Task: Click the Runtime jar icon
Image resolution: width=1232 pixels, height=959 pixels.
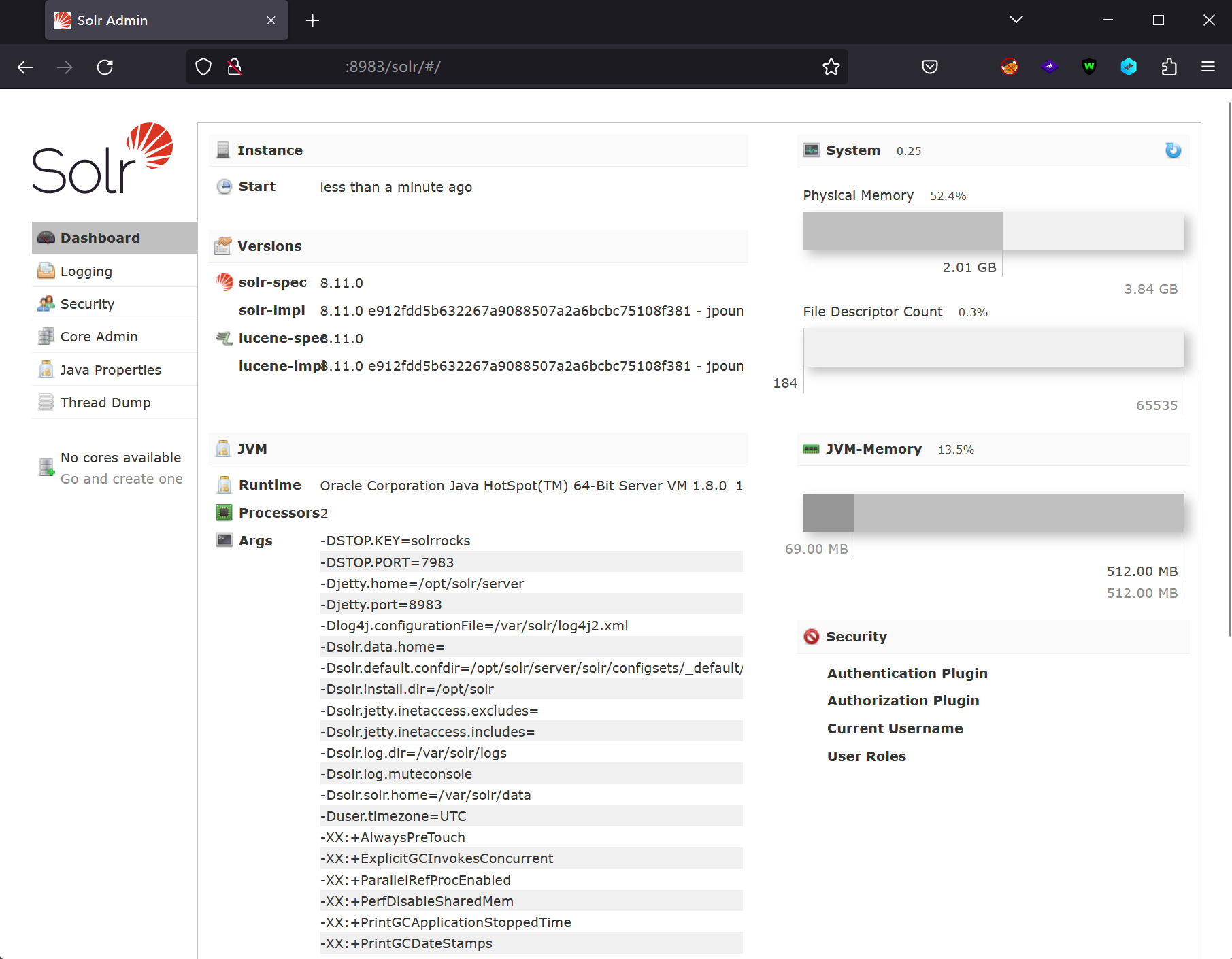Action: pos(224,485)
